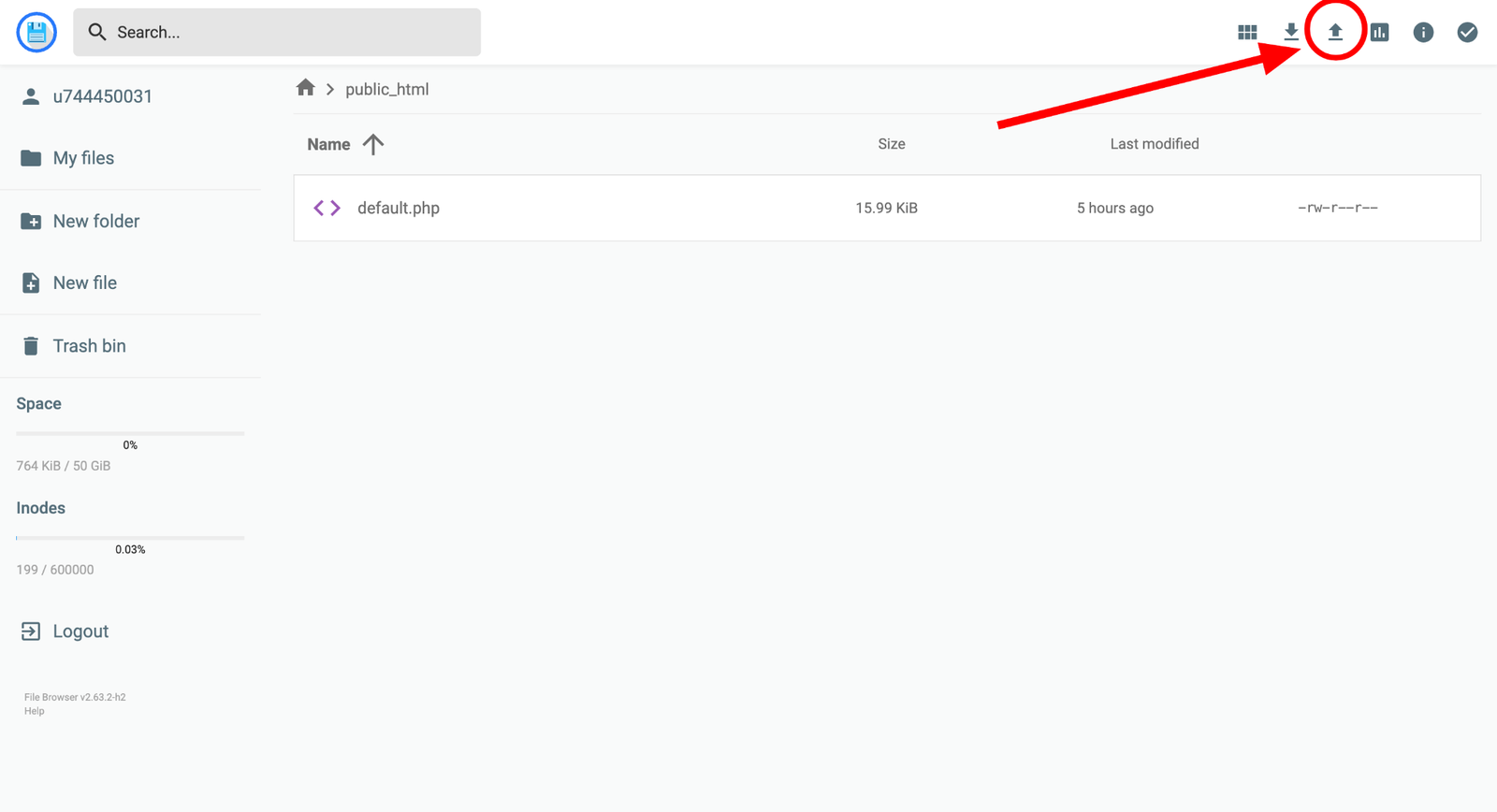This screenshot has width=1497, height=812.
Task: Click the Space usage progress bar
Action: point(130,434)
